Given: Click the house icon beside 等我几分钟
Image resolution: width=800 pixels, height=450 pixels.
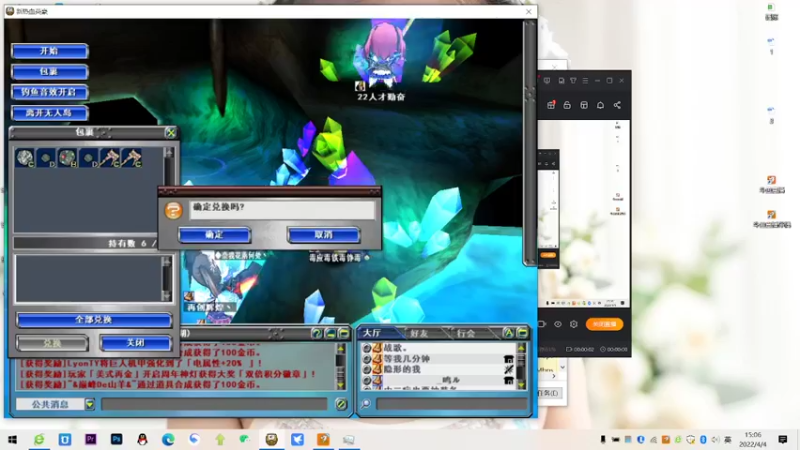Looking at the screenshot, I should click(508, 359).
